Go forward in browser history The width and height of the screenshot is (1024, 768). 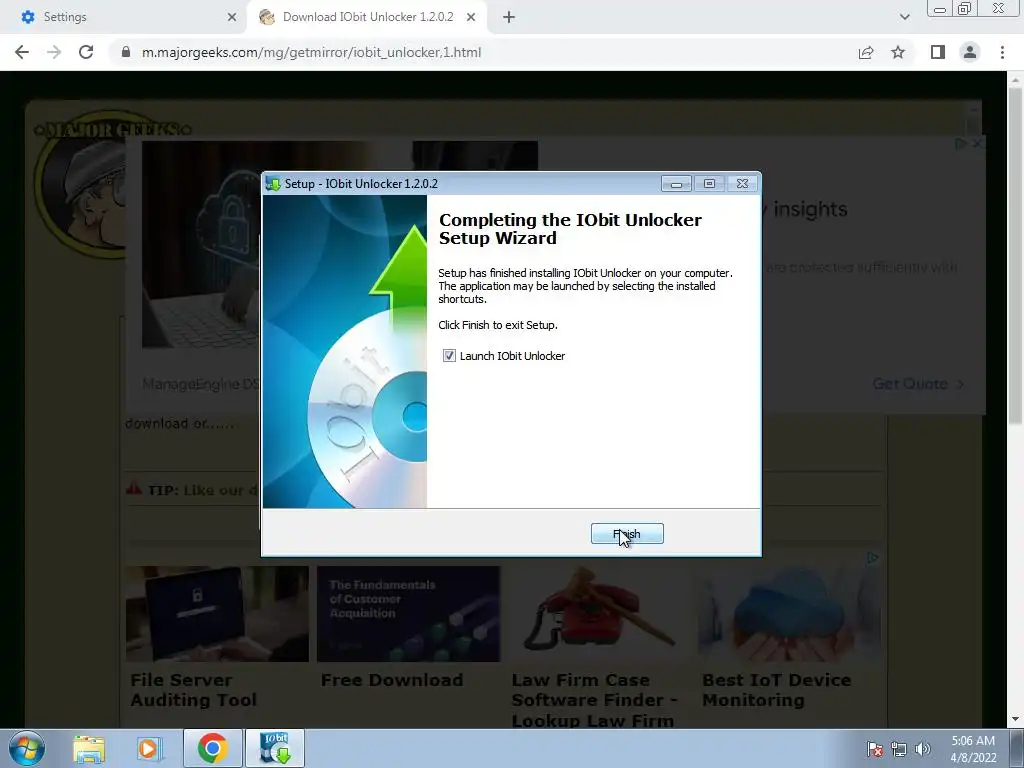(54, 52)
